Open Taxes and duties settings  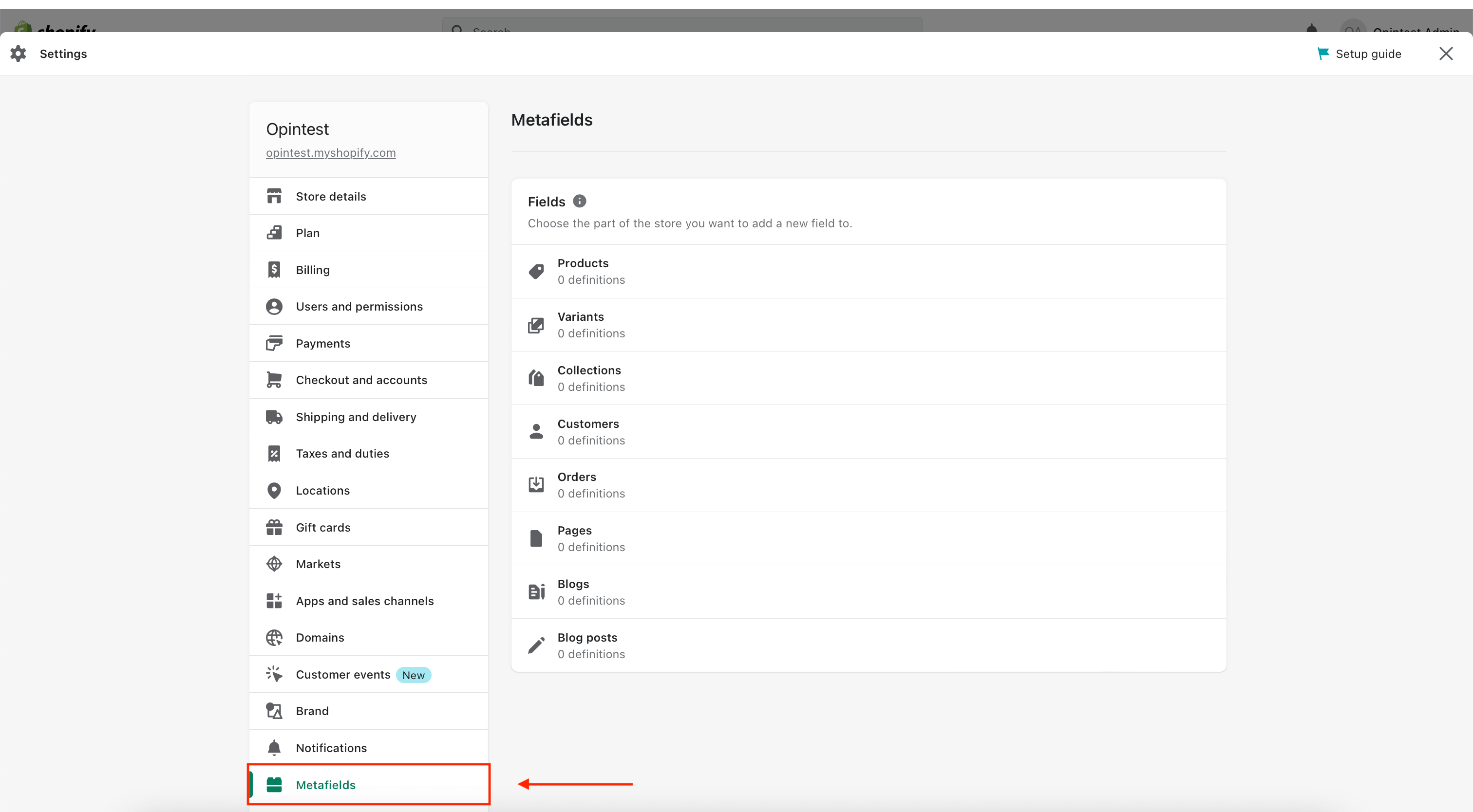pos(368,453)
